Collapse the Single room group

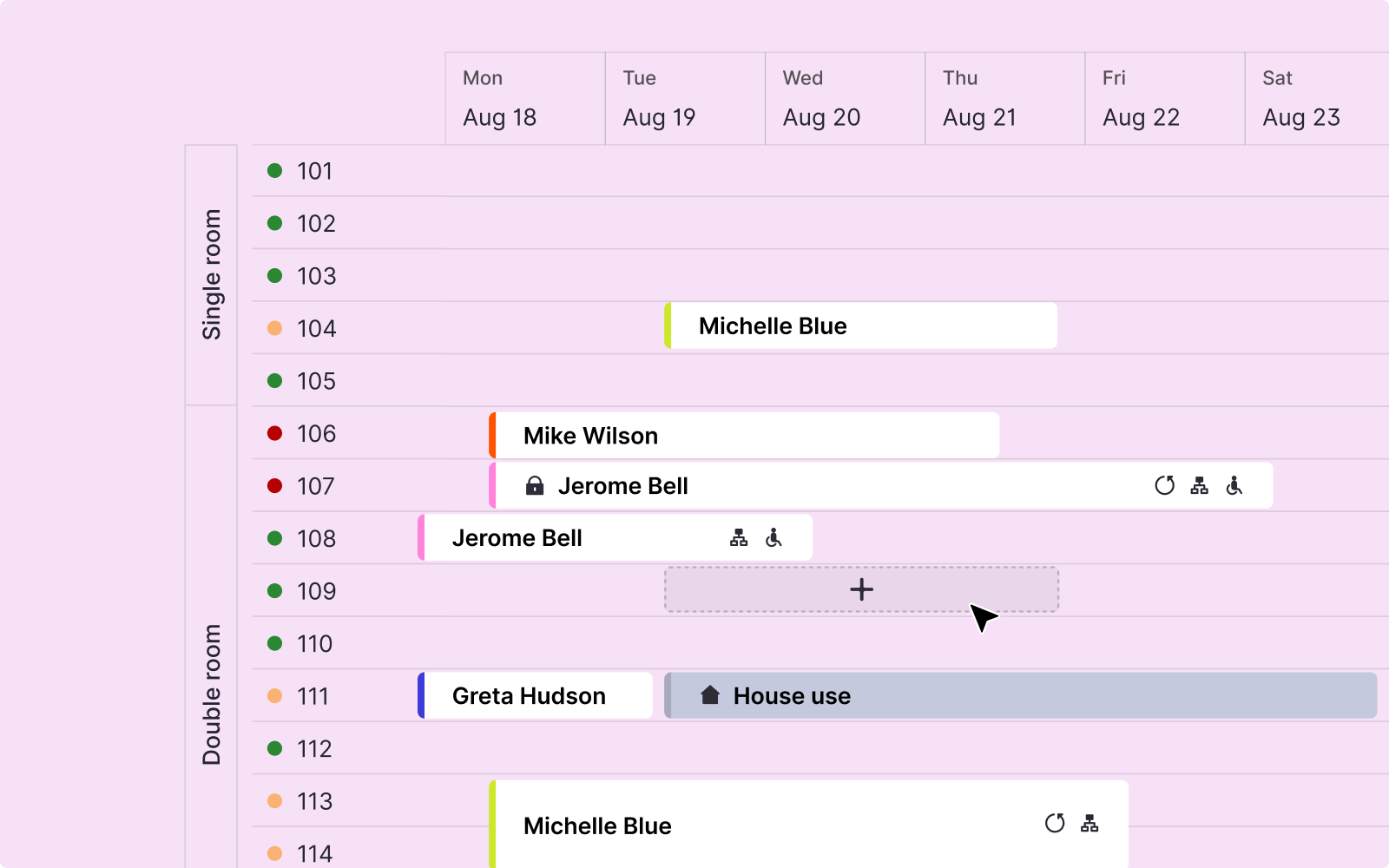tap(211, 274)
